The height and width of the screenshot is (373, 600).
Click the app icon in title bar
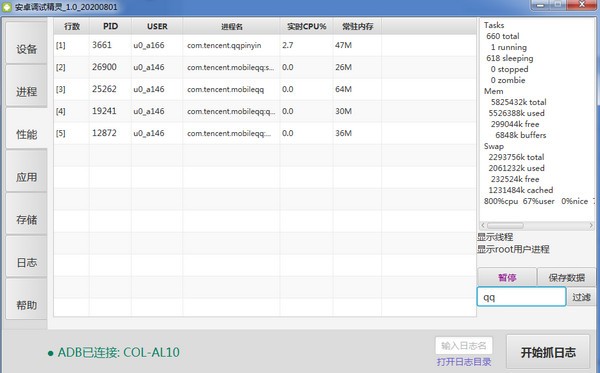(x=7, y=7)
